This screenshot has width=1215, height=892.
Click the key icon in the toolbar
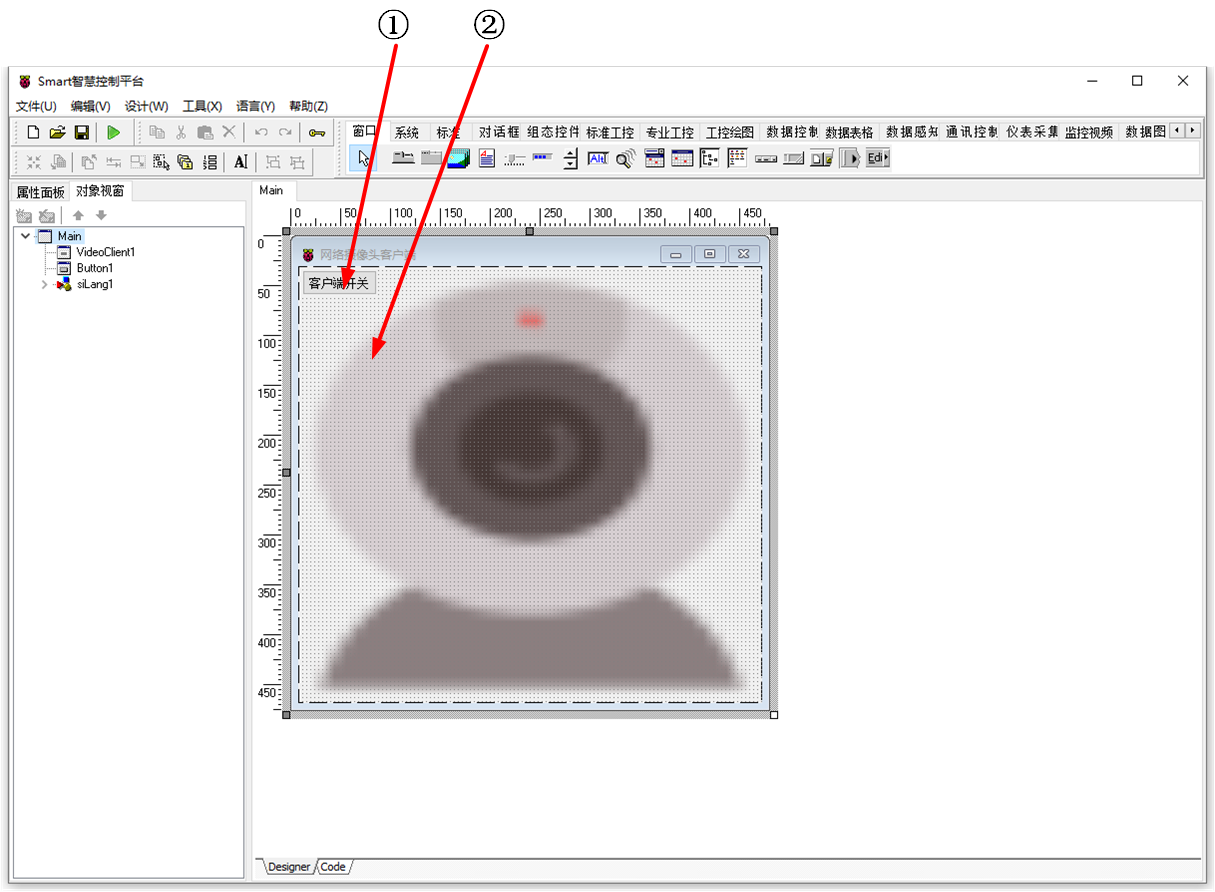click(317, 132)
